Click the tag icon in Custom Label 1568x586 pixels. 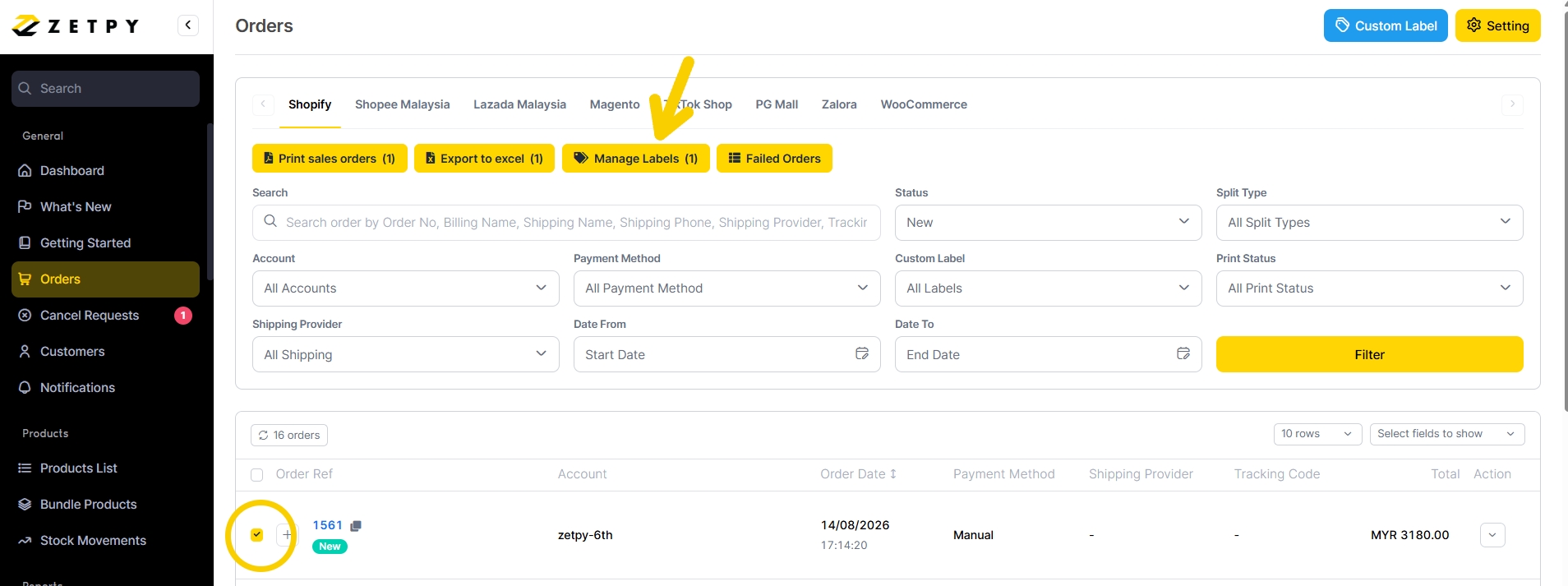pyautogui.click(x=1342, y=25)
